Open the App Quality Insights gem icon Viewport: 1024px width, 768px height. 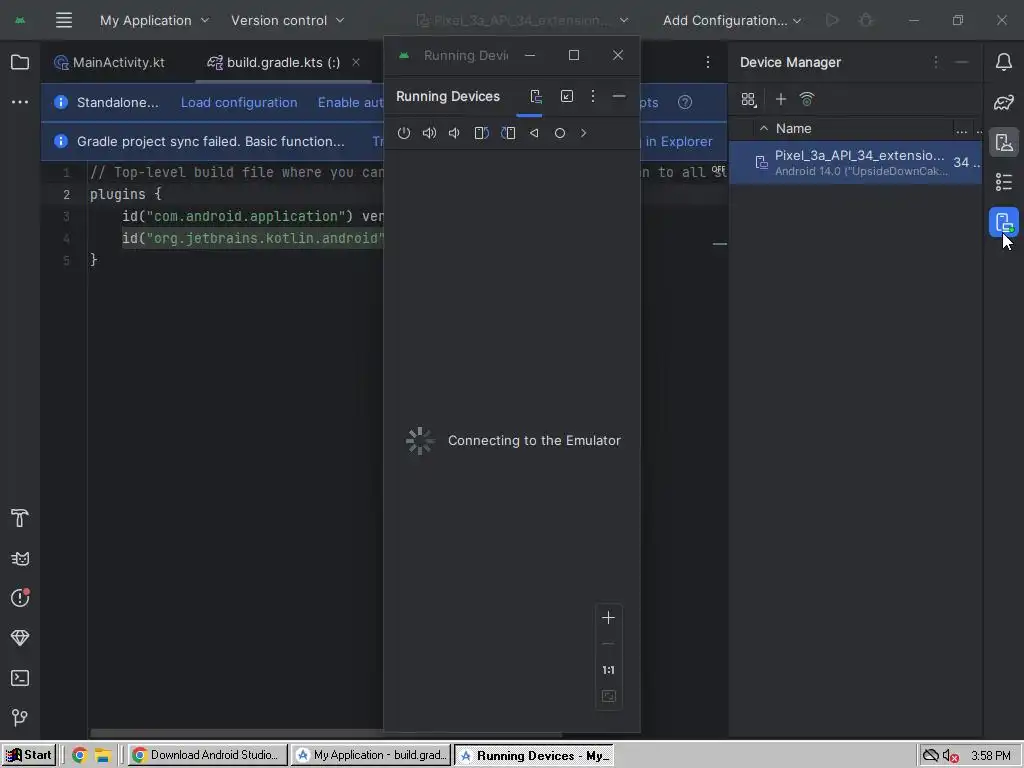pos(20,638)
